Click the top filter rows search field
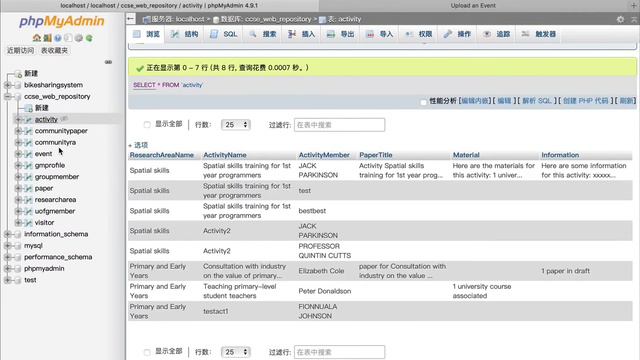This screenshot has width=640, height=360. point(339,125)
